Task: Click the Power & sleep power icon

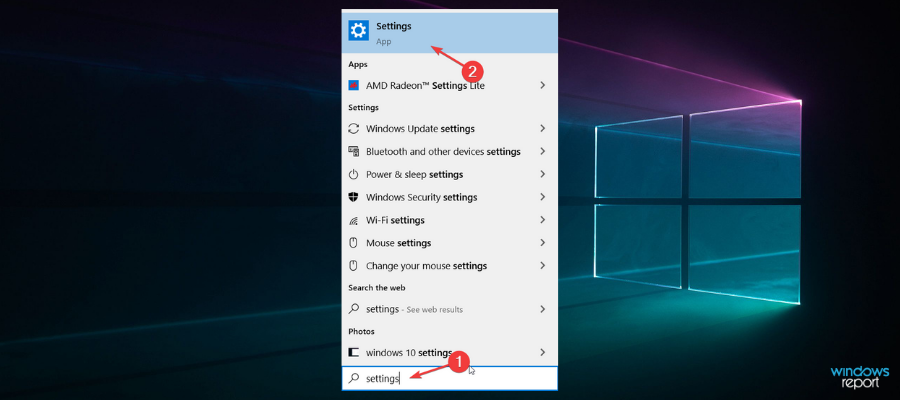Action: [354, 174]
